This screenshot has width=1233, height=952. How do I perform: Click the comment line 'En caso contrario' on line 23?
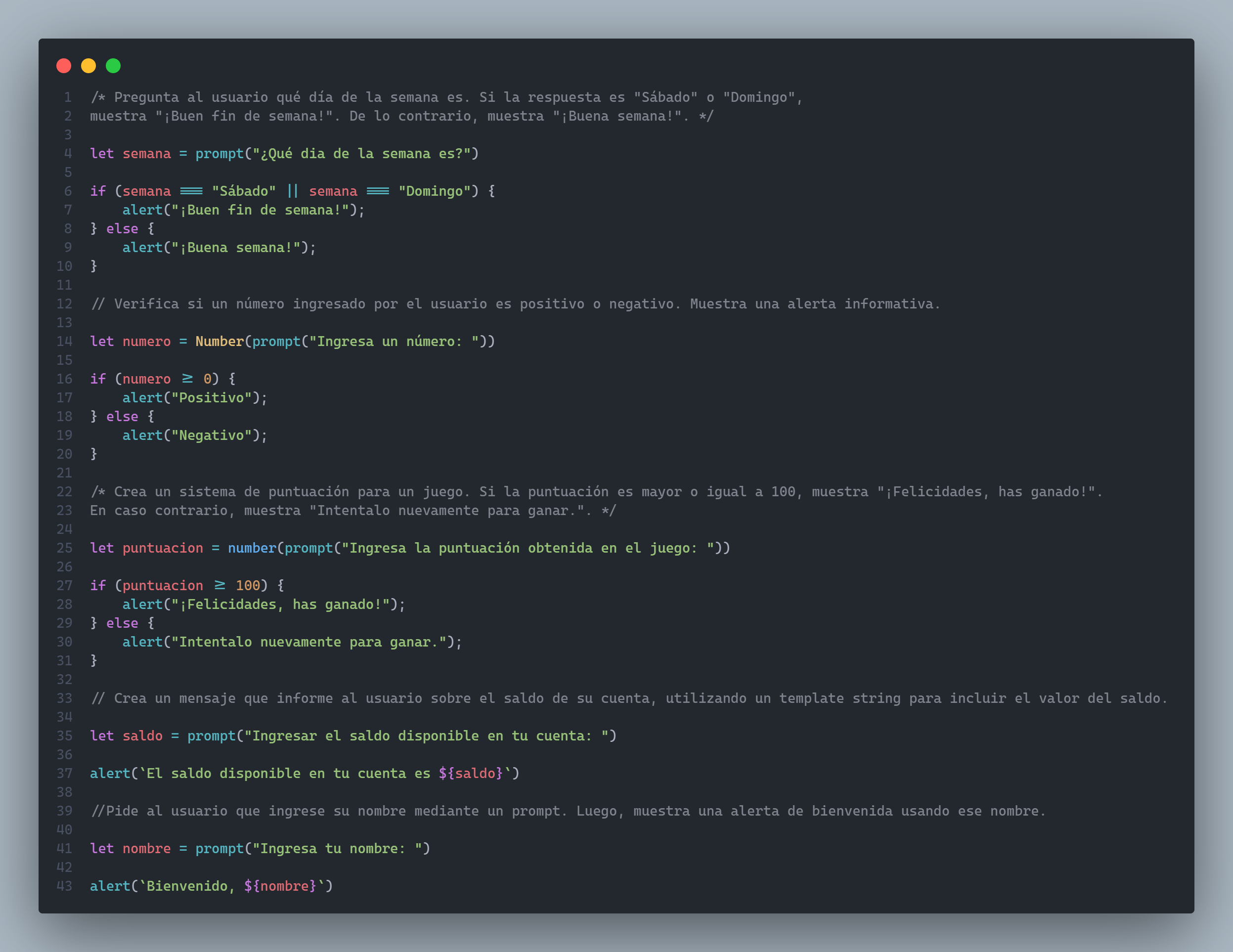(x=353, y=511)
